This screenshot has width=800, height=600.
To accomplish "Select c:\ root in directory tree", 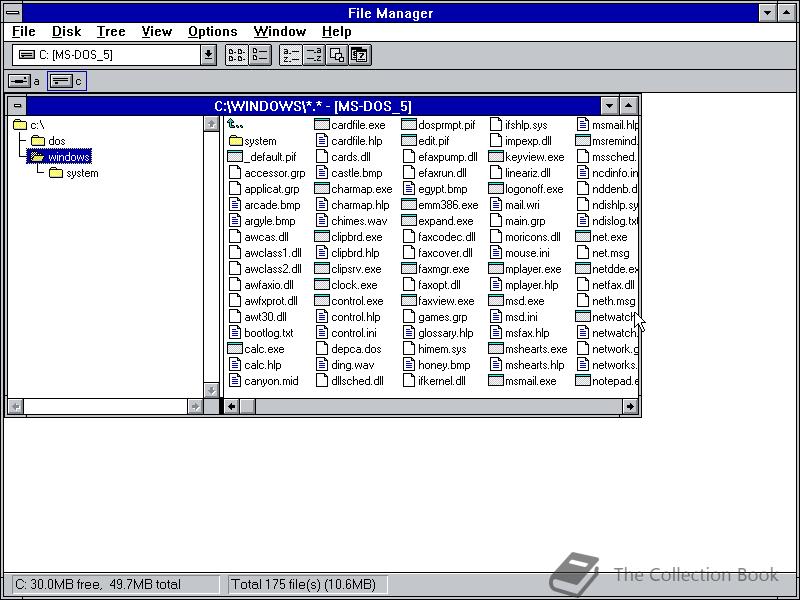I will click(x=29, y=124).
